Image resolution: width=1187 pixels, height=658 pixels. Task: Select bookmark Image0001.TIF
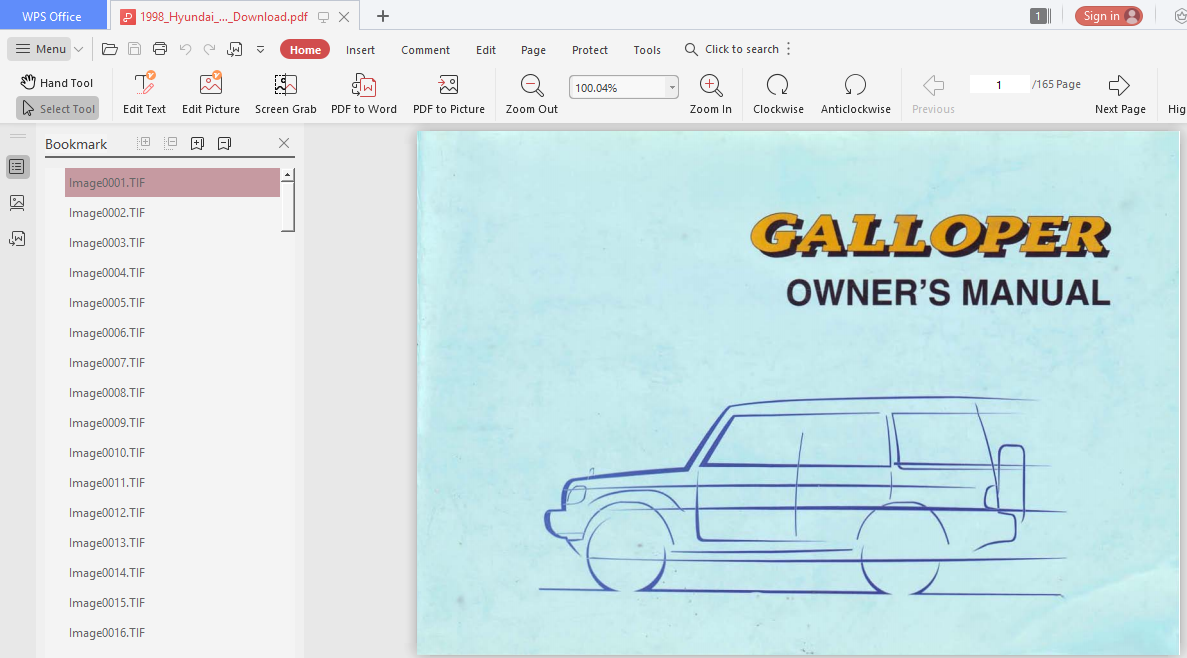(173, 182)
